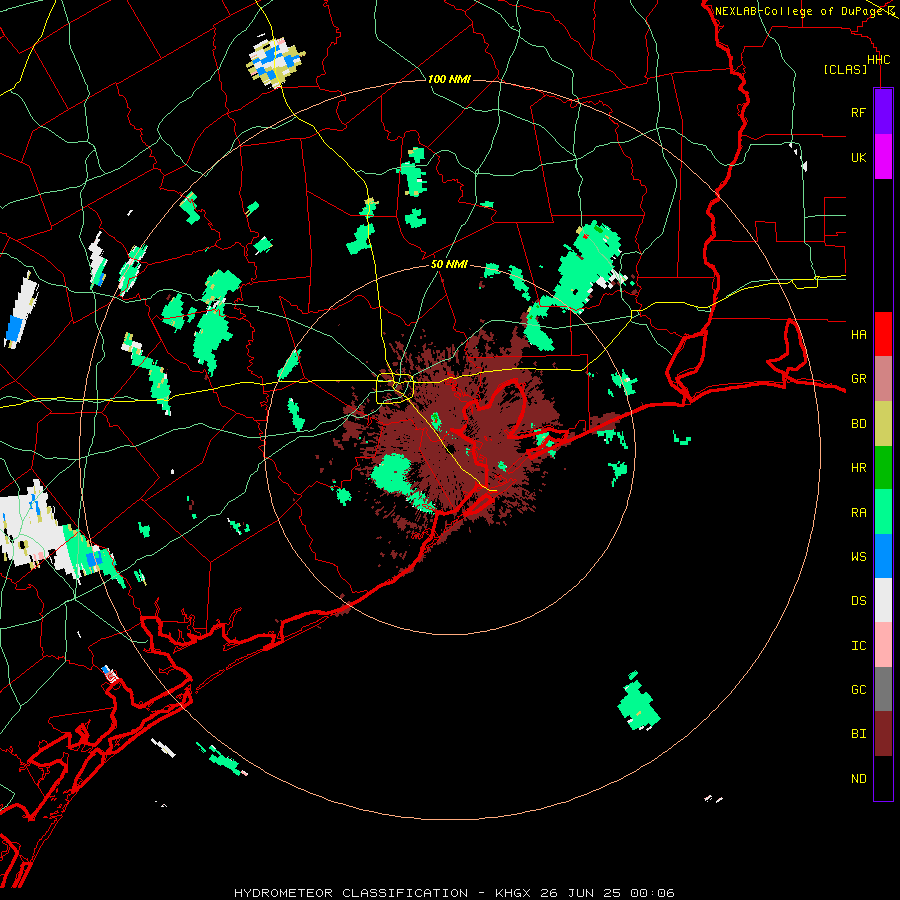Click the RF legend label
This screenshot has height=900, width=900.
(x=858, y=112)
